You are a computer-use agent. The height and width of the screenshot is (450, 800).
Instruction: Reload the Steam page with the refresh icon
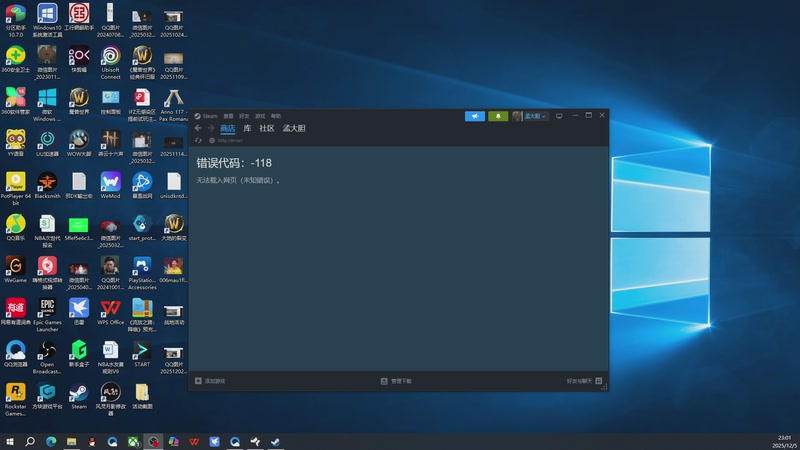[198, 140]
